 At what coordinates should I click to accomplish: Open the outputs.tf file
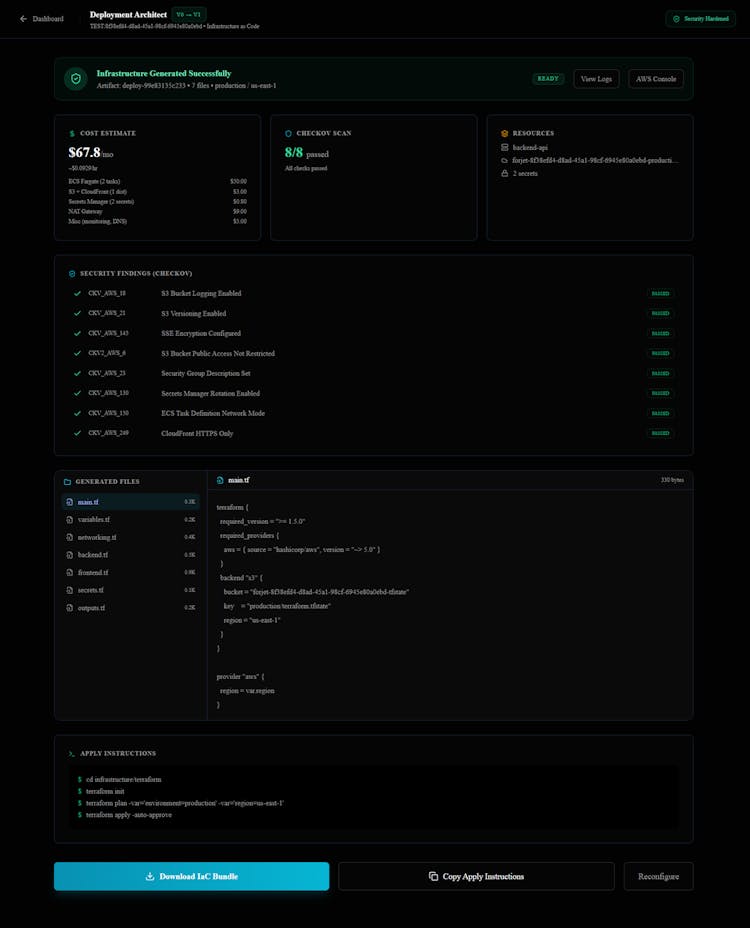pyautogui.click(x=91, y=608)
